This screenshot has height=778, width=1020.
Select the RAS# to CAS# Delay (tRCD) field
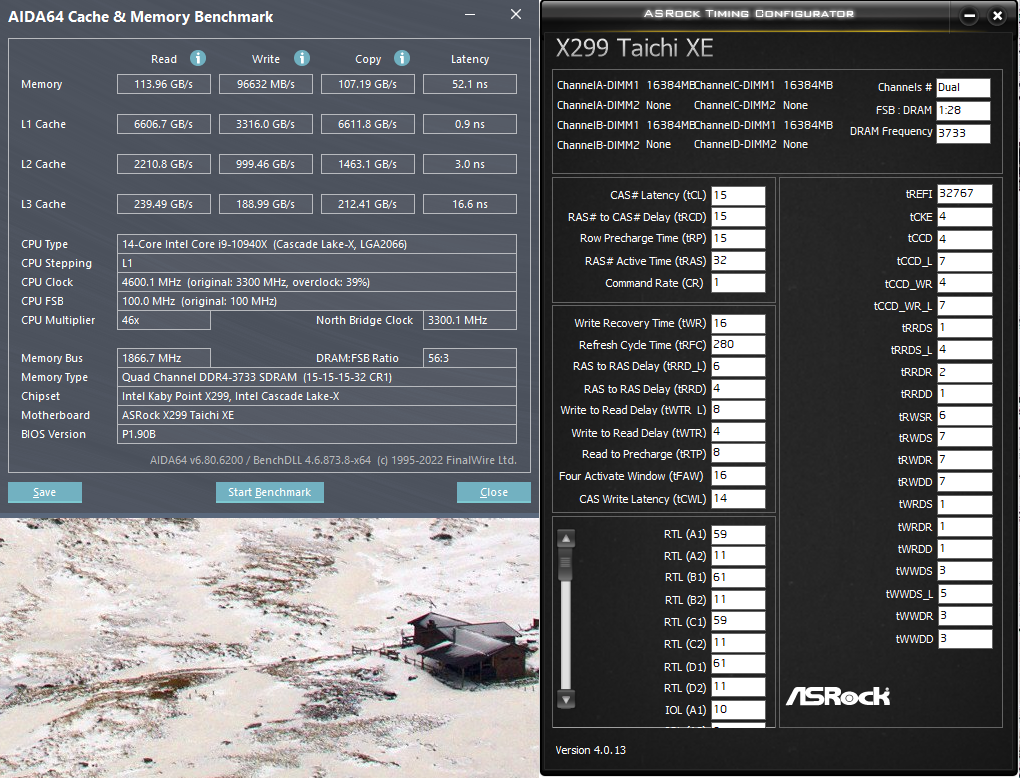coord(738,217)
